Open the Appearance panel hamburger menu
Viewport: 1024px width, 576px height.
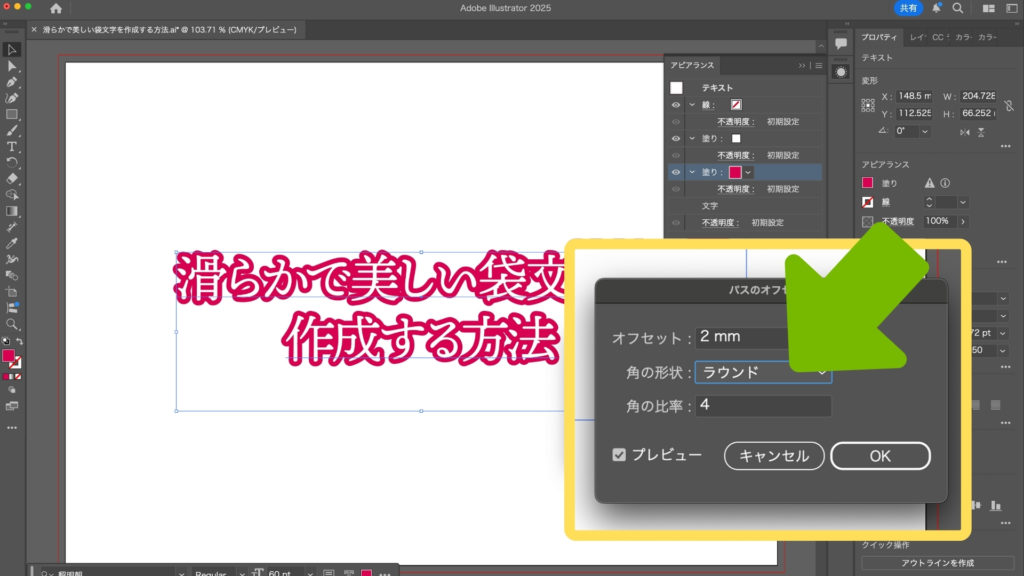pyautogui.click(x=818, y=66)
